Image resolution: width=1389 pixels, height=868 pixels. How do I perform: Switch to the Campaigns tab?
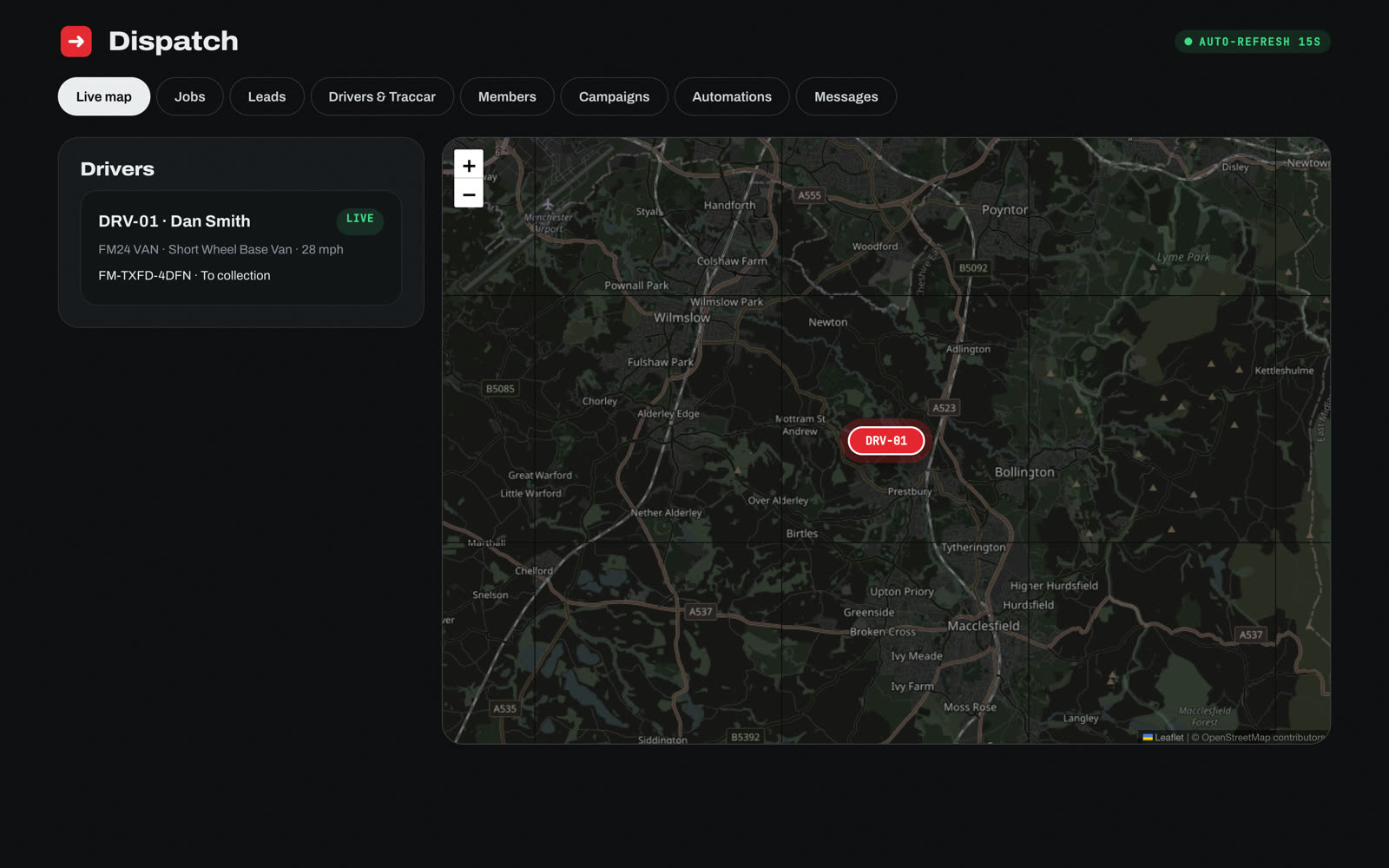pyautogui.click(x=614, y=96)
